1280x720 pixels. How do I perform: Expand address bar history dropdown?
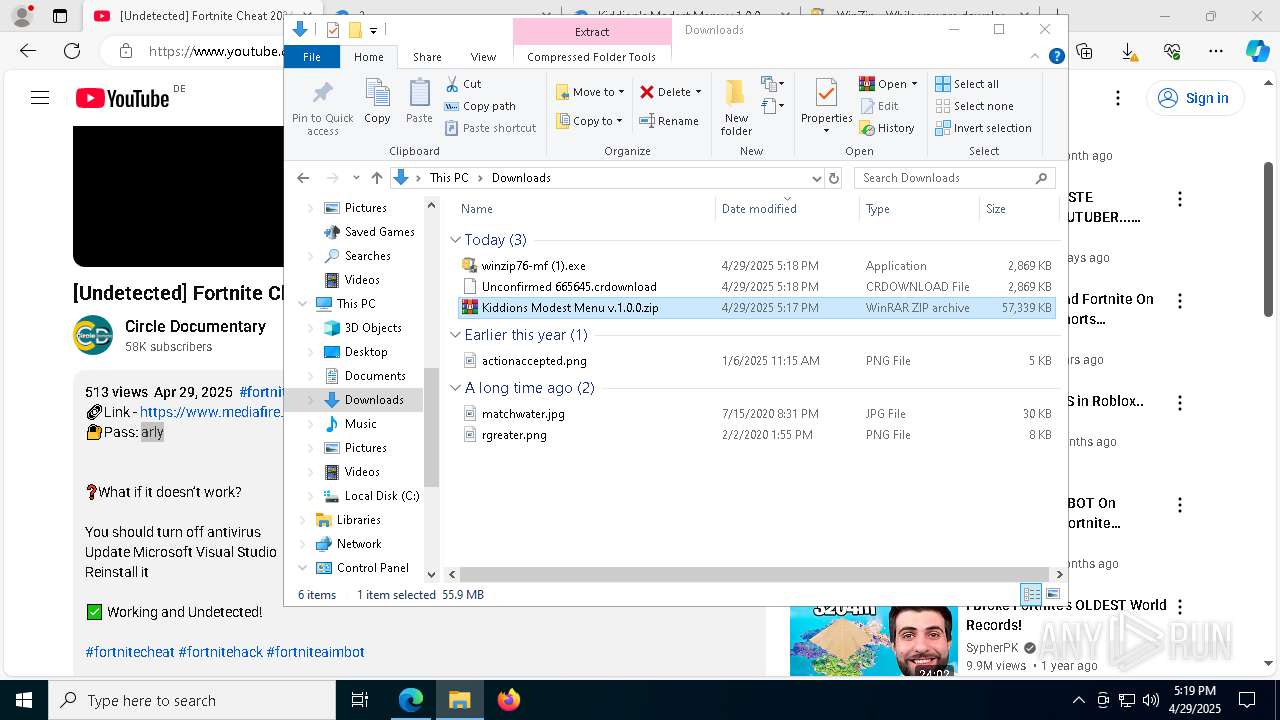[816, 178]
